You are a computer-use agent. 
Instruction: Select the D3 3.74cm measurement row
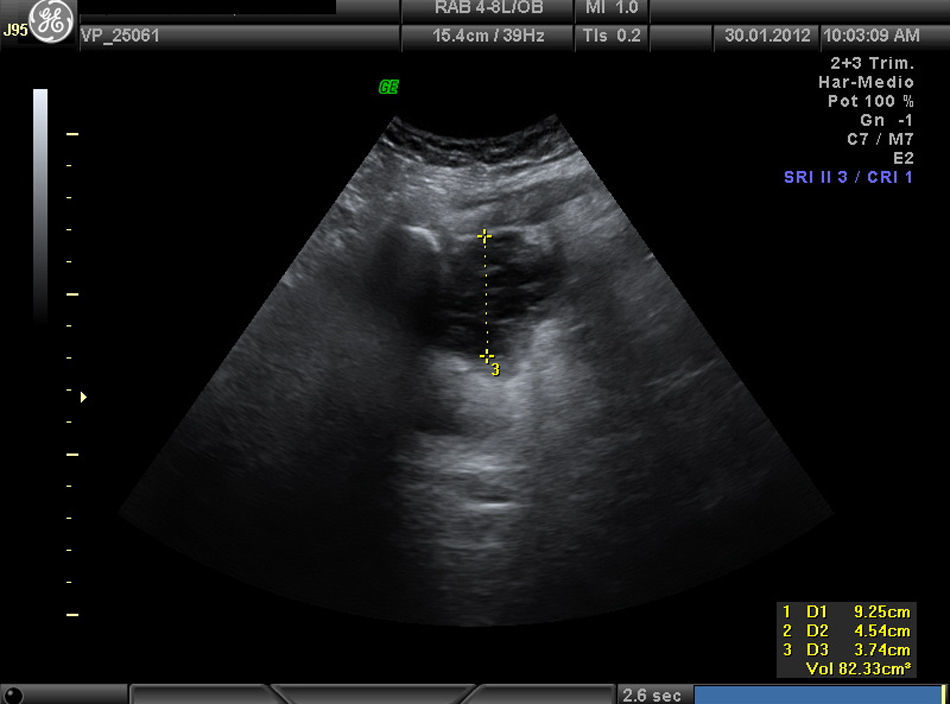[x=846, y=650]
